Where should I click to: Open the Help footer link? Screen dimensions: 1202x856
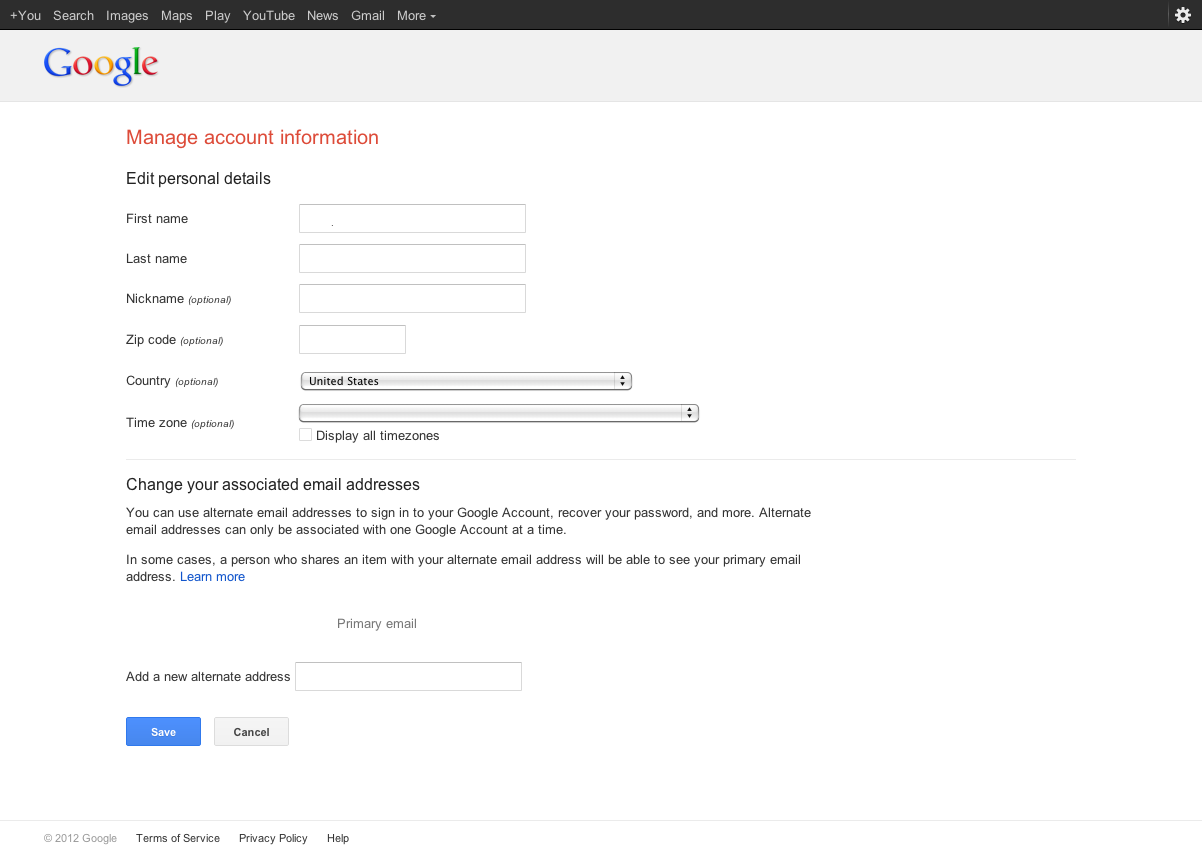click(x=338, y=838)
